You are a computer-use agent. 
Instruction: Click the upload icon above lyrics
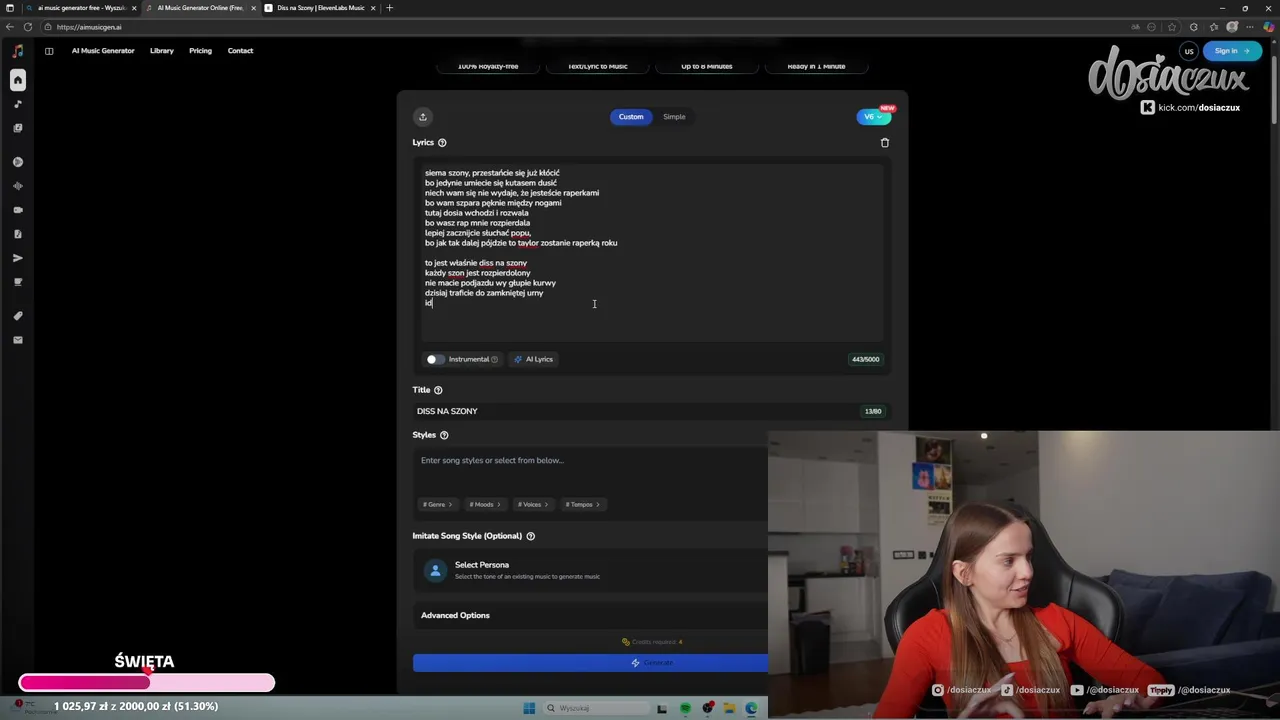[423, 117]
